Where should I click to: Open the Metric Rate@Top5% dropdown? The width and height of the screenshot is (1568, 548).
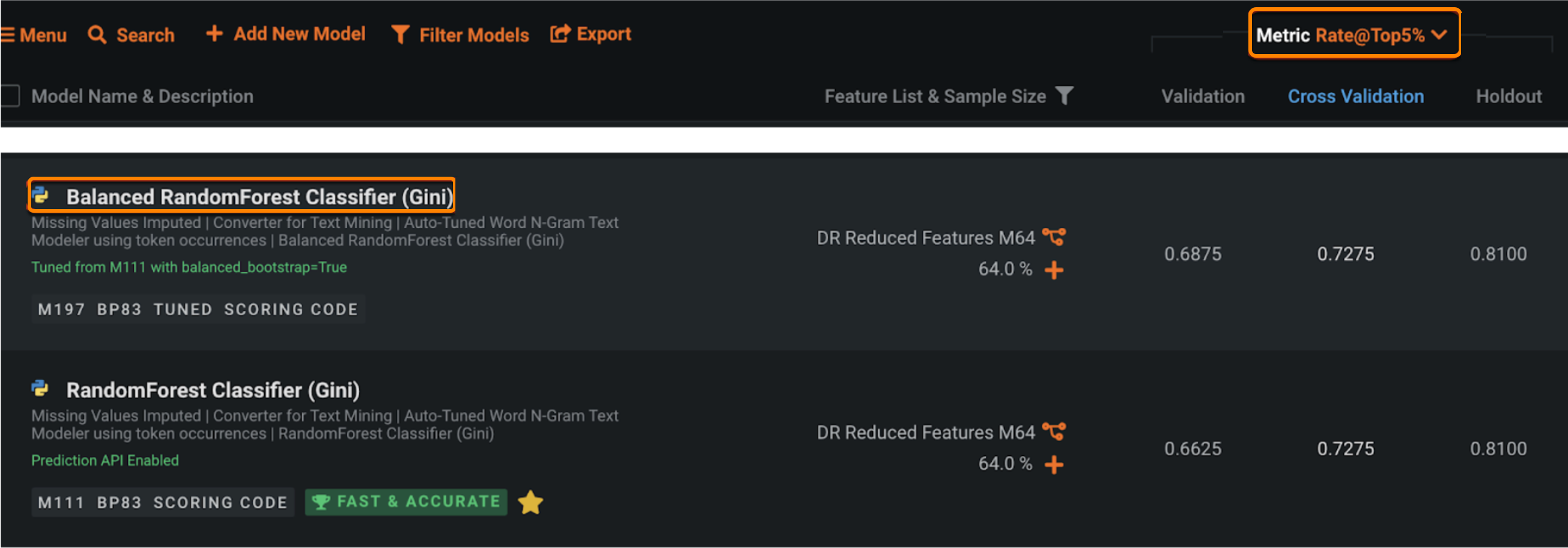[1354, 35]
